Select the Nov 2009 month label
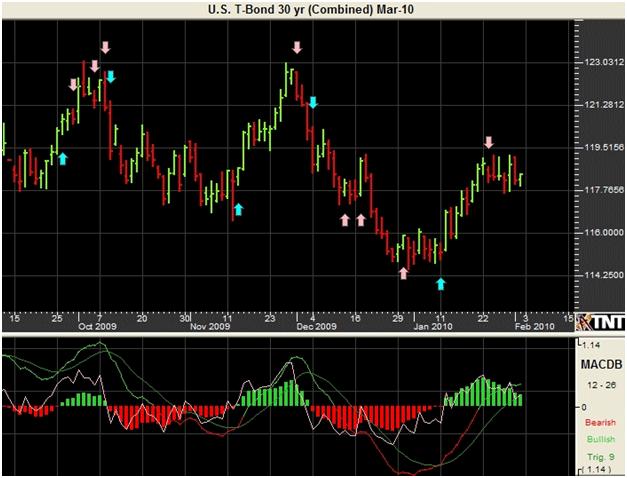The image size is (627, 478). tap(210, 326)
